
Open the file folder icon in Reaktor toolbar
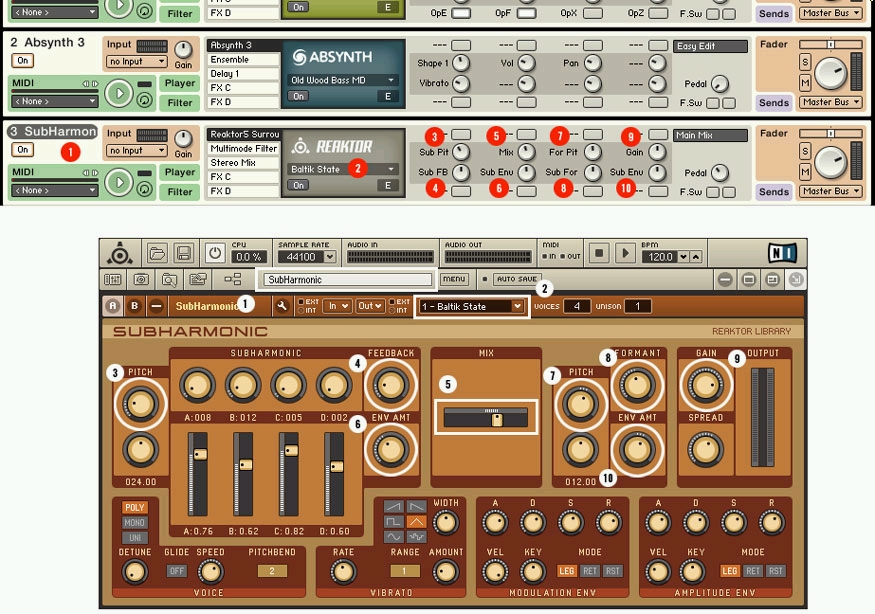tap(157, 254)
